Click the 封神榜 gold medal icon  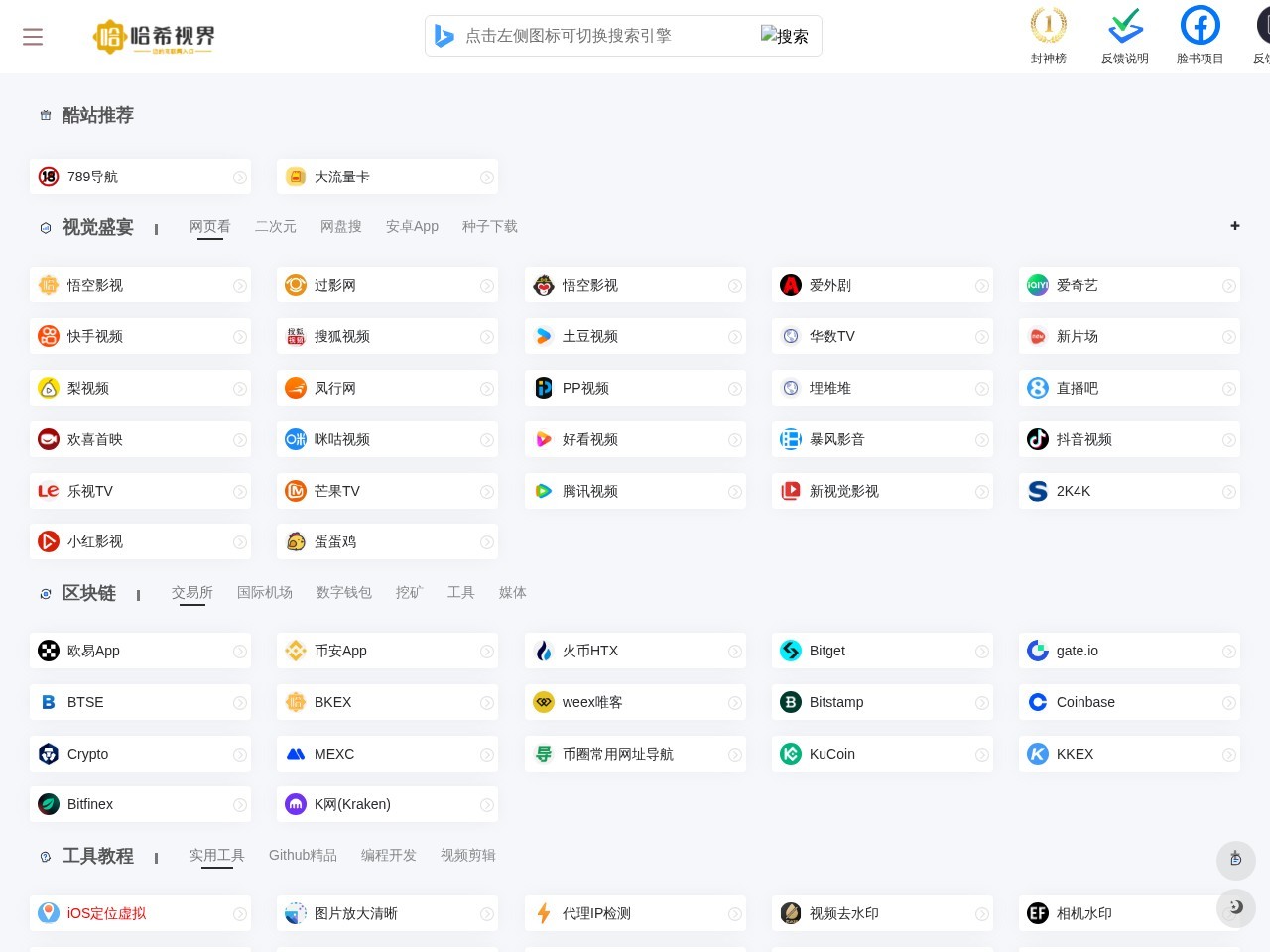coord(1049,26)
